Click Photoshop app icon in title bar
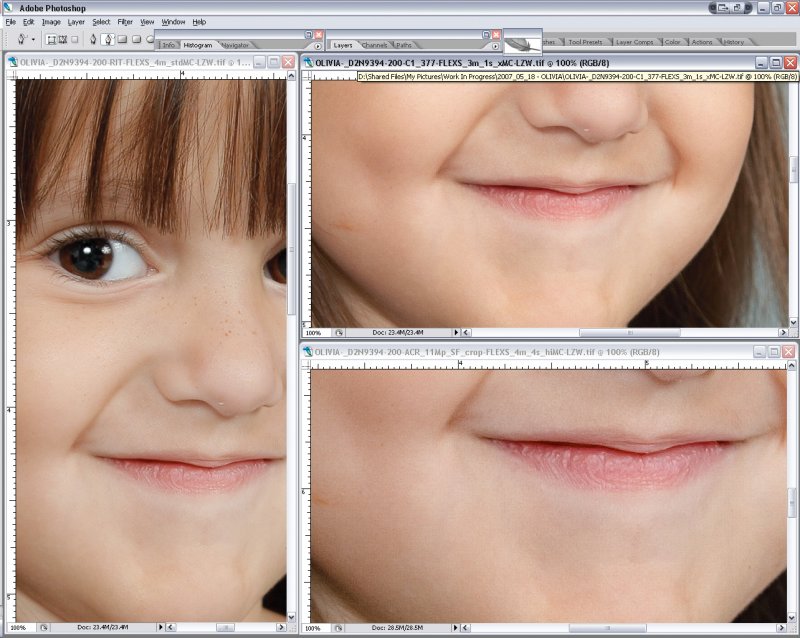 (8, 7)
